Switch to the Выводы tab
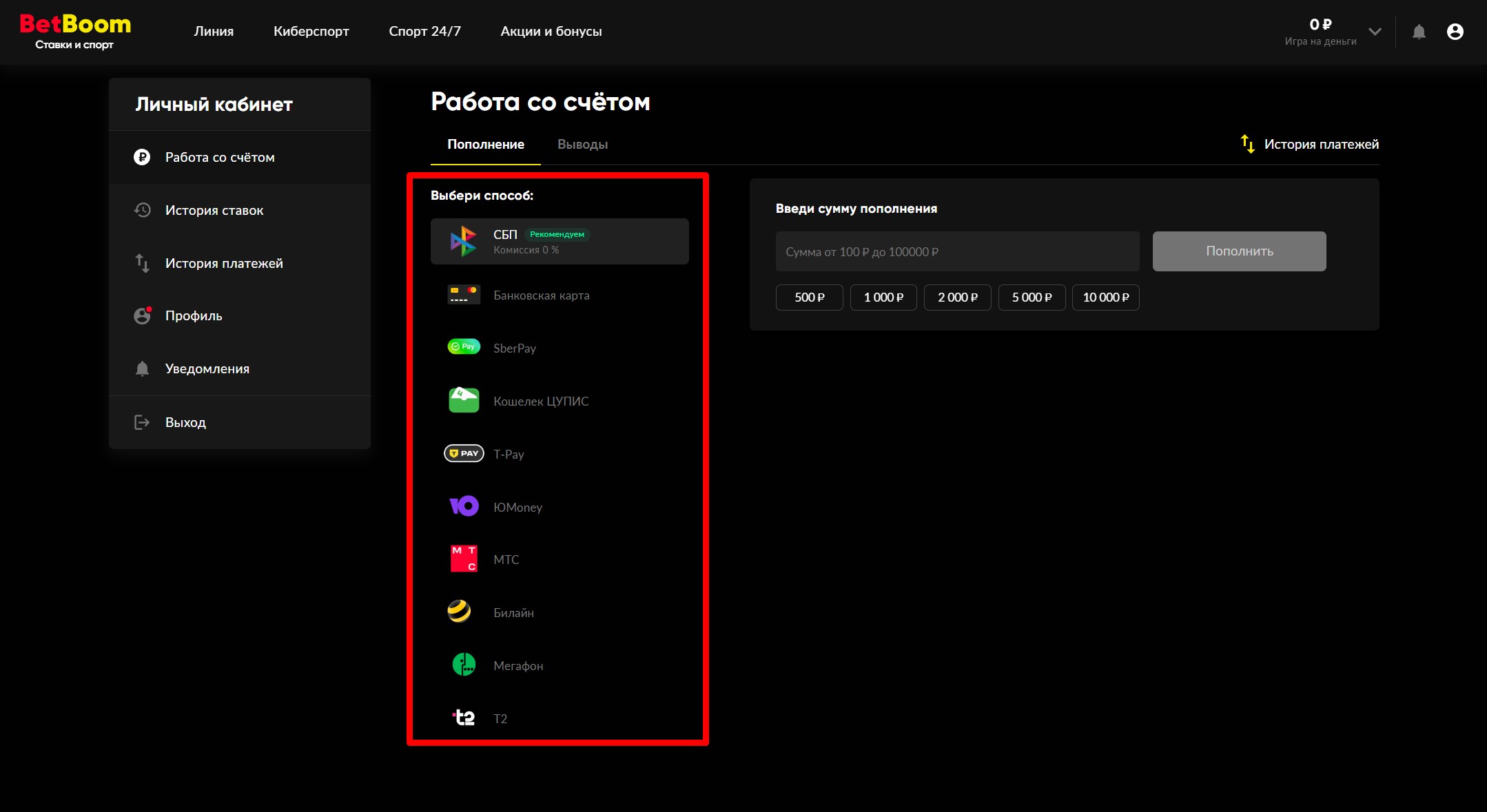The width and height of the screenshot is (1487, 812). (582, 145)
